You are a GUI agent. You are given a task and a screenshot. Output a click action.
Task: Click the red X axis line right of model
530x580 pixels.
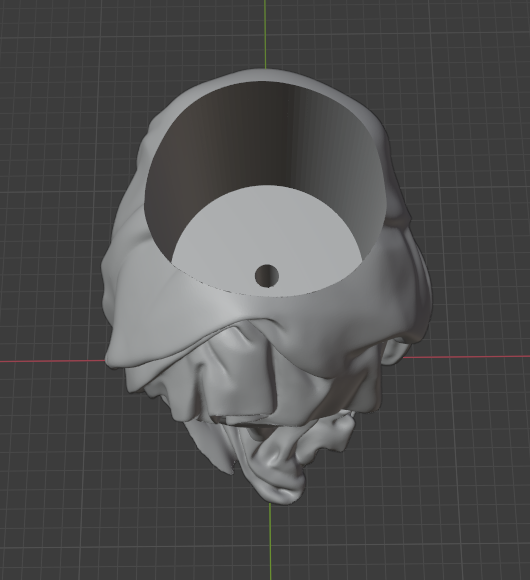(x=466, y=357)
